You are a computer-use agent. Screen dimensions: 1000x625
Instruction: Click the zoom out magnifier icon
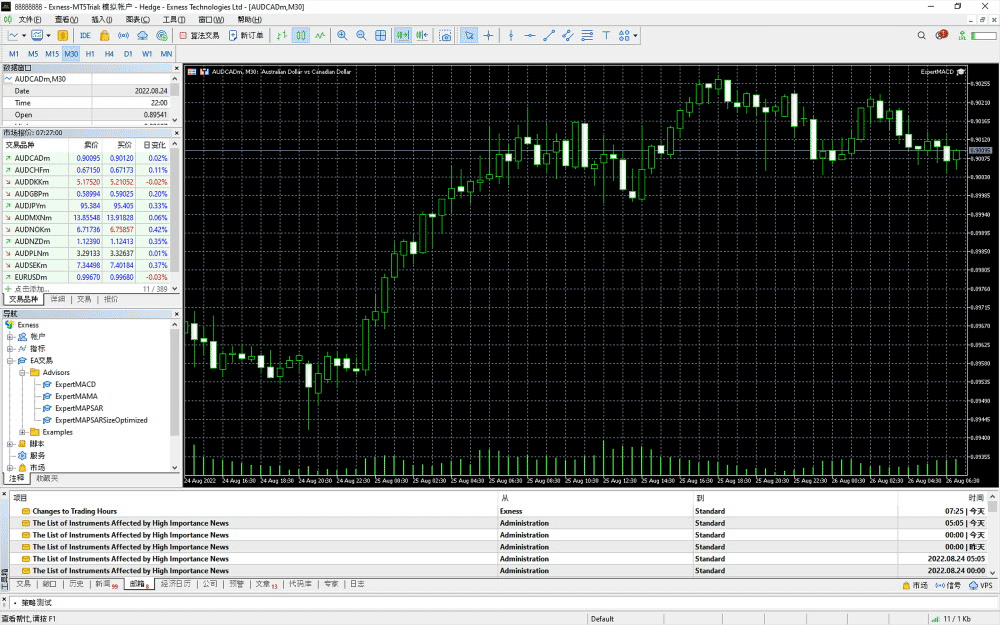click(x=361, y=36)
